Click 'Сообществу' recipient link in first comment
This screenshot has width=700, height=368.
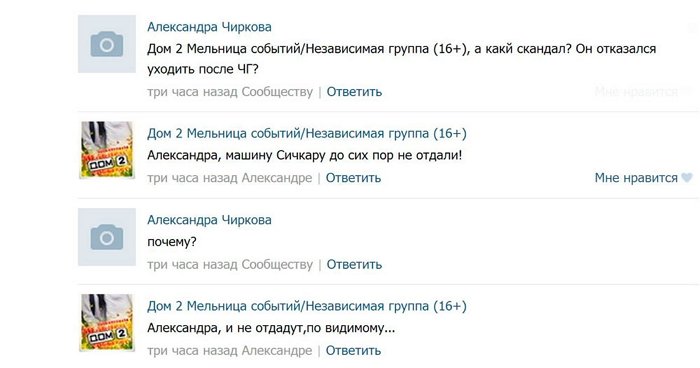[277, 92]
